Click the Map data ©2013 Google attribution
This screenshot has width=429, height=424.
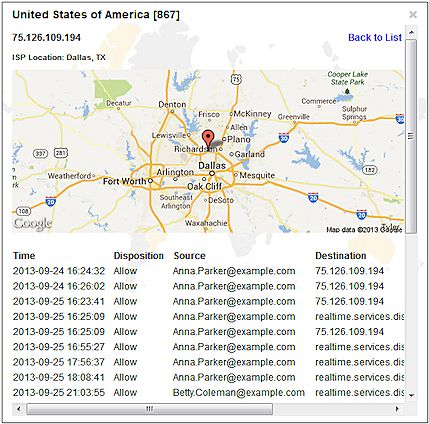[364, 229]
